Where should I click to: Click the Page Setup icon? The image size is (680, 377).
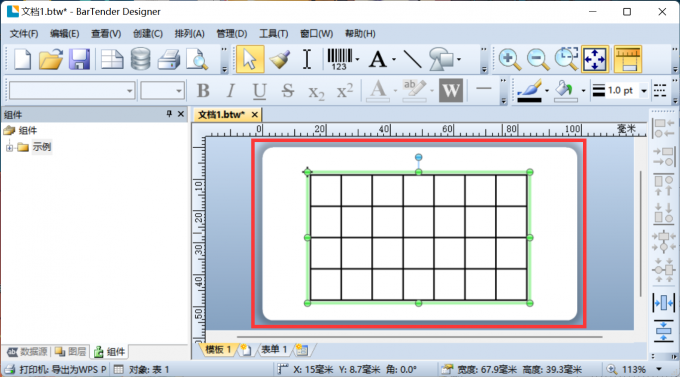tap(111, 59)
